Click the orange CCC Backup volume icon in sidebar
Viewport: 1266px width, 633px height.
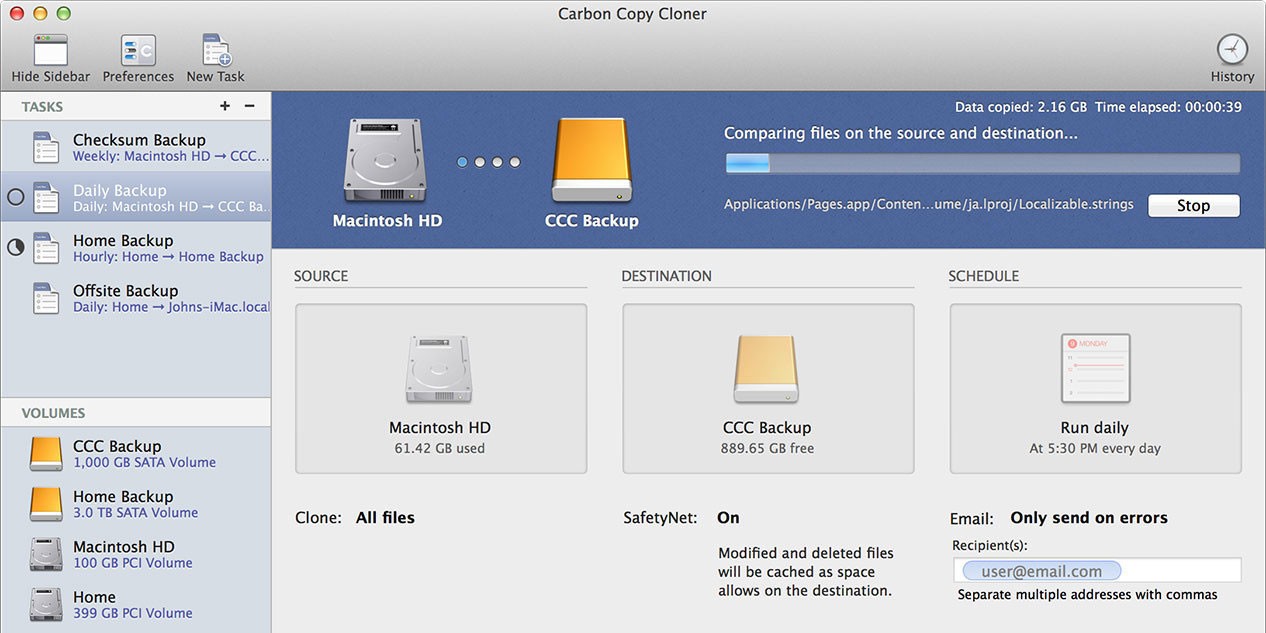(46, 453)
